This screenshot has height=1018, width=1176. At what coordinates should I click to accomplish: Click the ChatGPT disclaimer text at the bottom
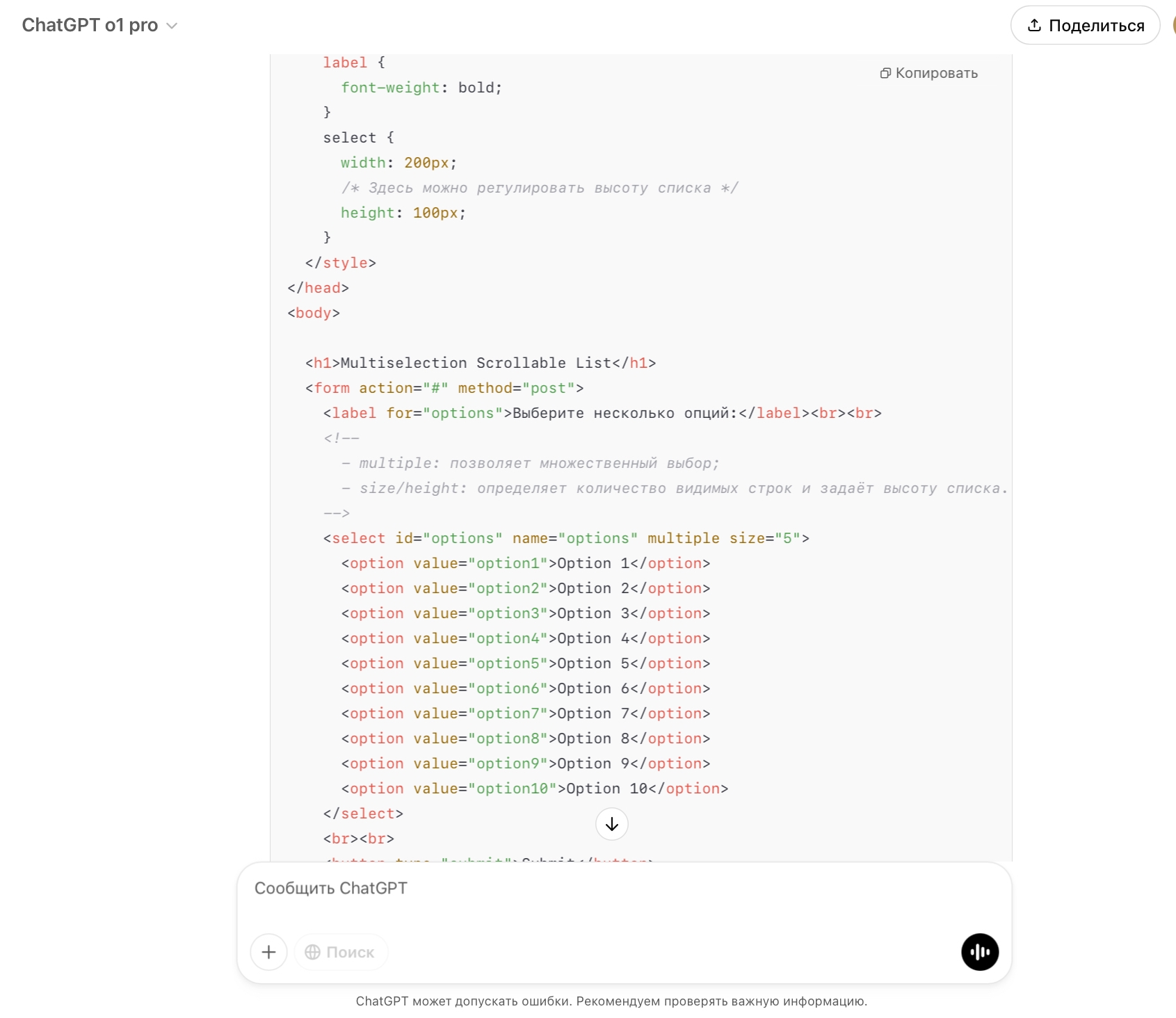point(611,1001)
